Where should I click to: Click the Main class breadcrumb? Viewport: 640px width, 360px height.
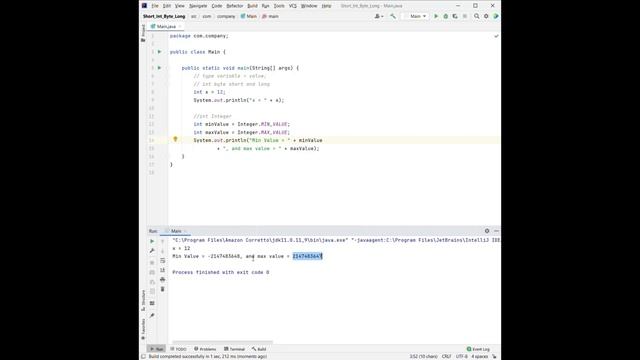(249, 16)
